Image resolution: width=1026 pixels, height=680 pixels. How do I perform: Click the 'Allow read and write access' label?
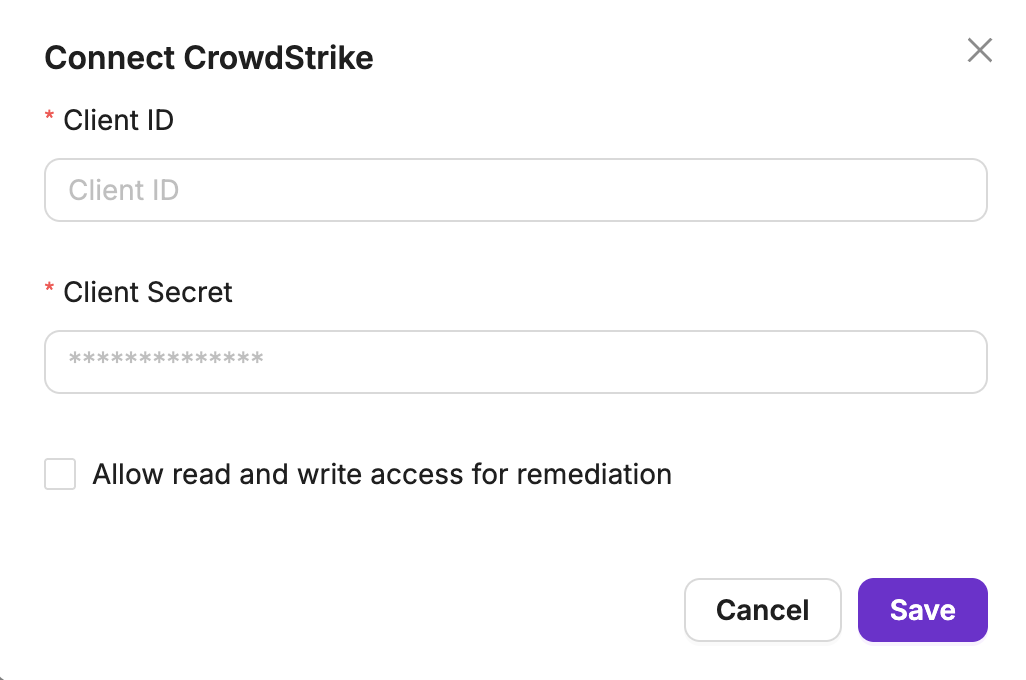point(381,474)
